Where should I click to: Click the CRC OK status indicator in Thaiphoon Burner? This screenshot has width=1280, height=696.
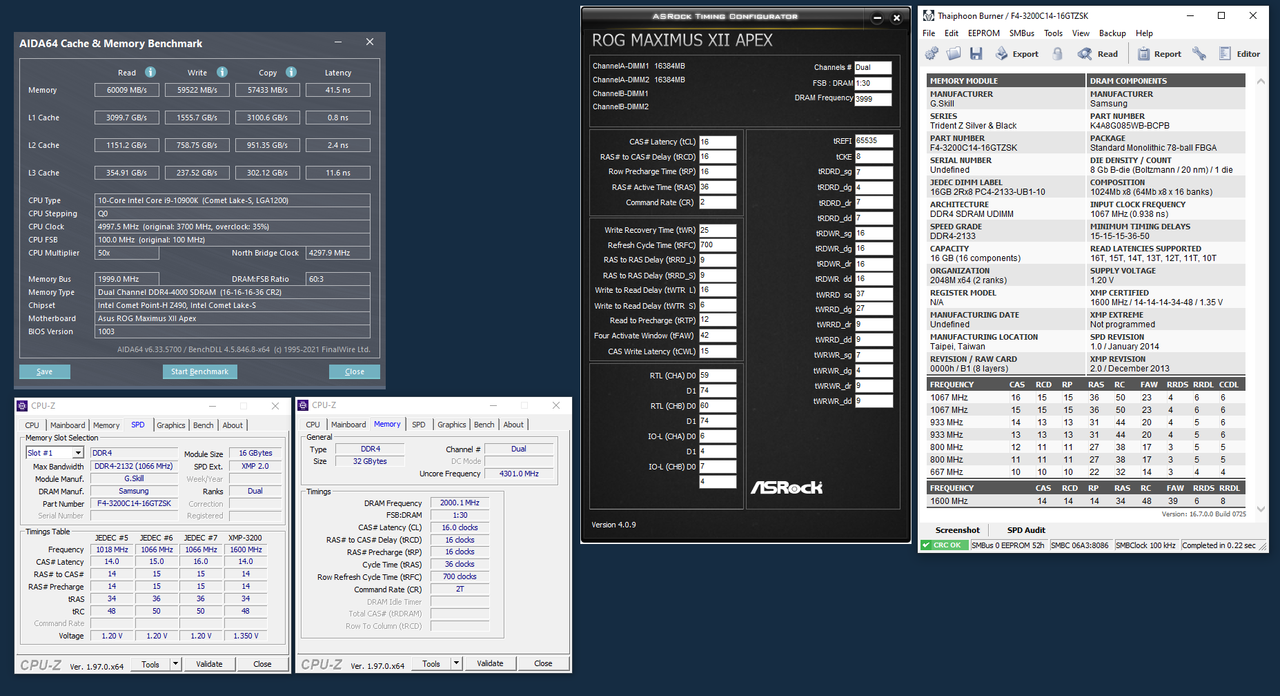pos(944,546)
